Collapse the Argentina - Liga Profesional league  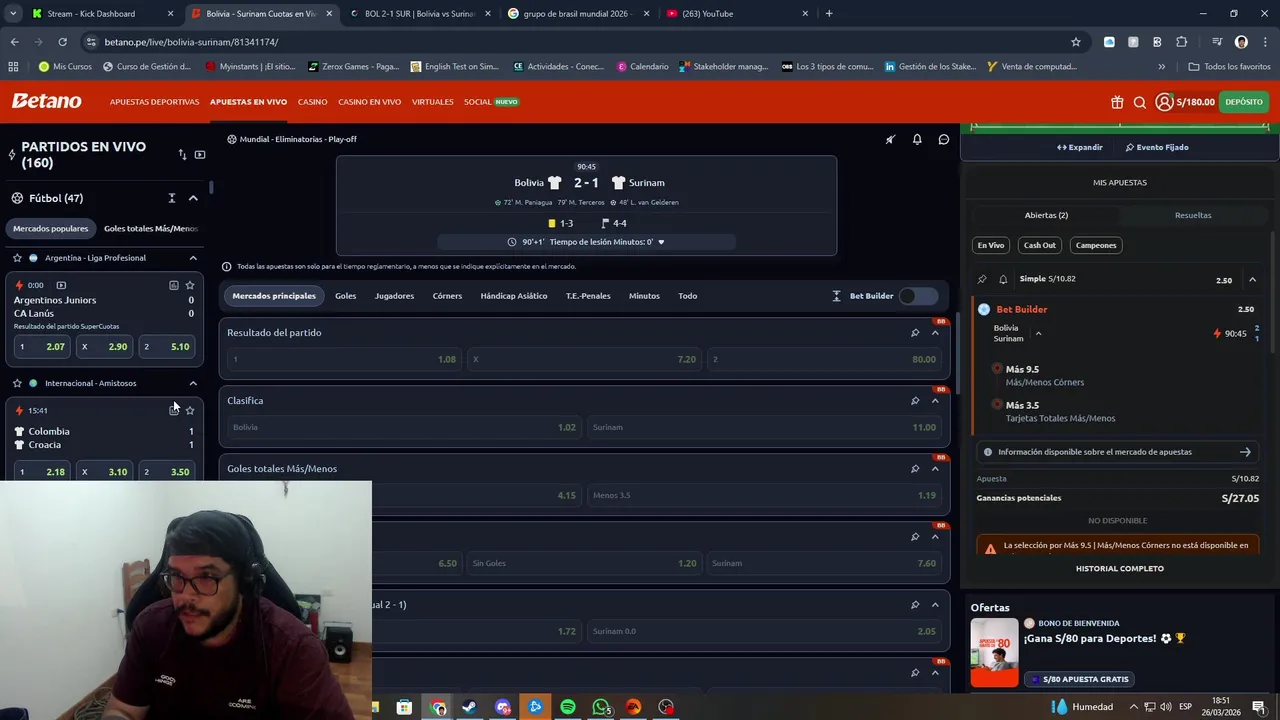[193, 258]
